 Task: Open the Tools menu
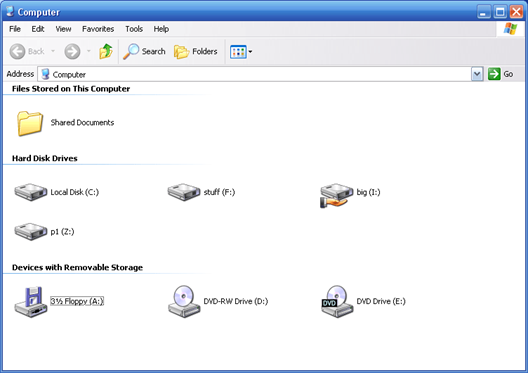tap(134, 29)
